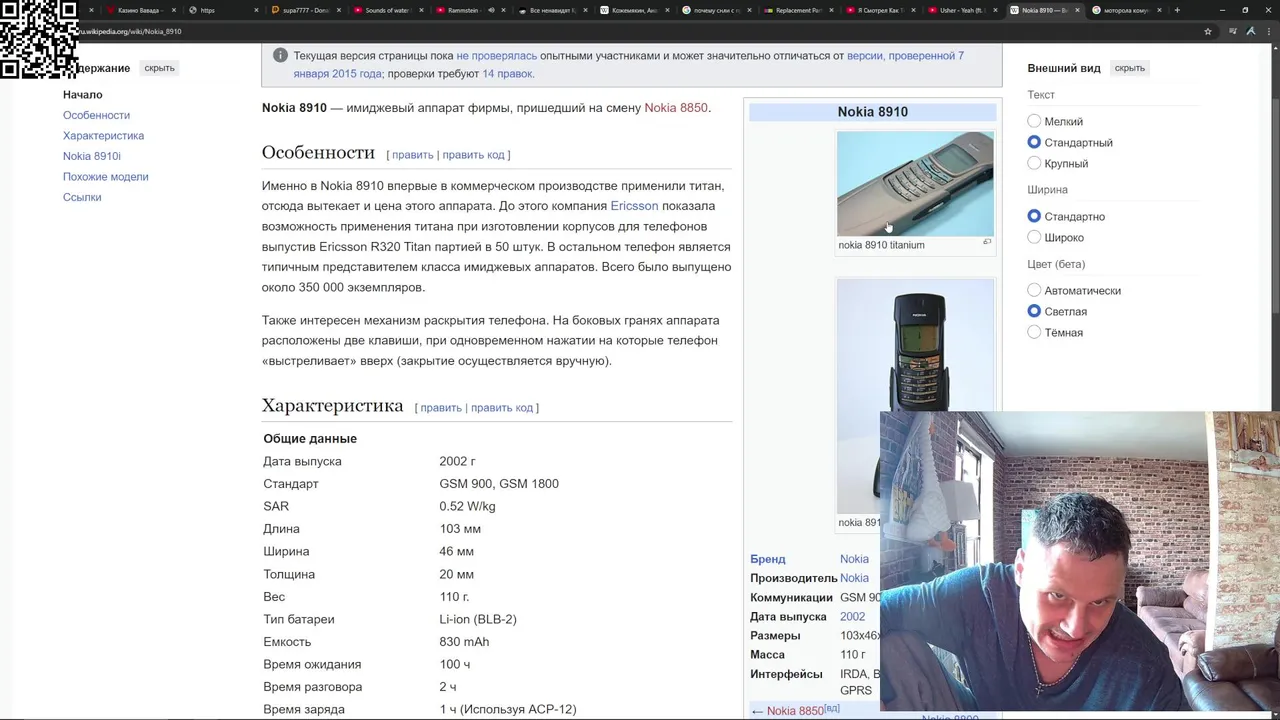Screen dimensions: 1280x720
Task: Close the Replacement Parts tab
Action: [831, 10]
